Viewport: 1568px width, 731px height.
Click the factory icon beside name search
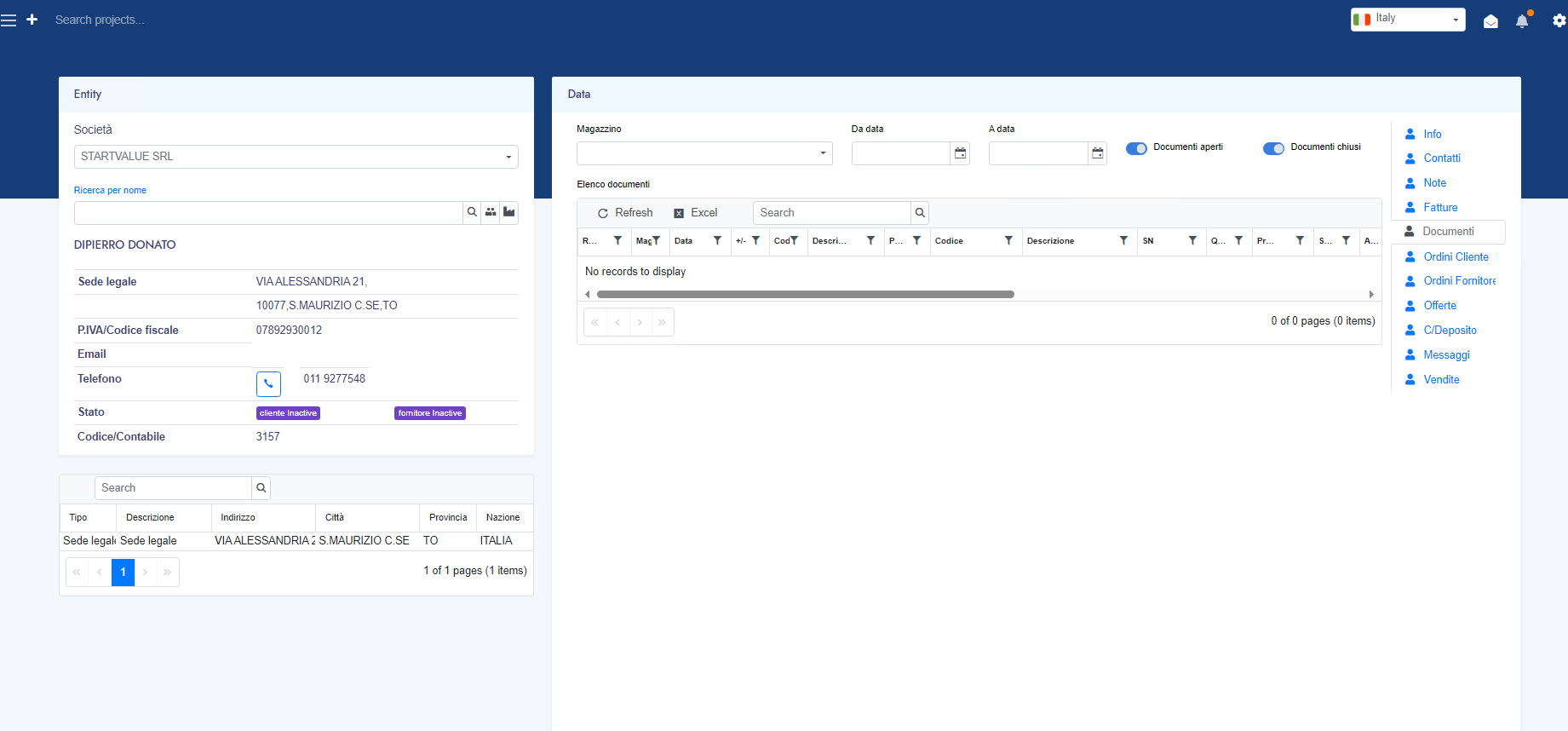coord(509,212)
